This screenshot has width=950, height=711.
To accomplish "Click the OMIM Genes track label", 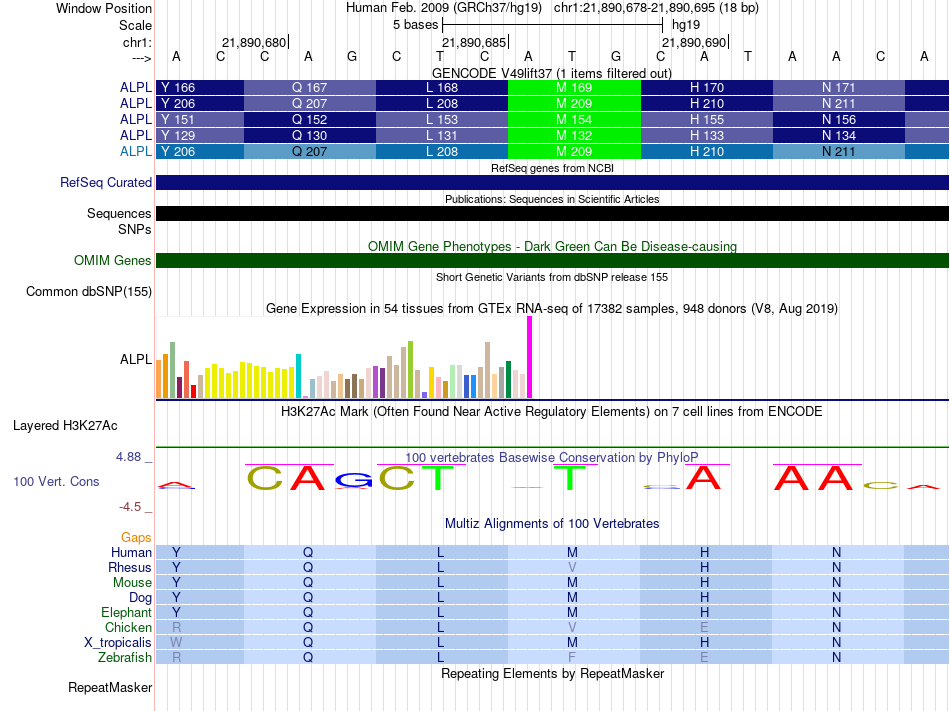I will click(112, 260).
